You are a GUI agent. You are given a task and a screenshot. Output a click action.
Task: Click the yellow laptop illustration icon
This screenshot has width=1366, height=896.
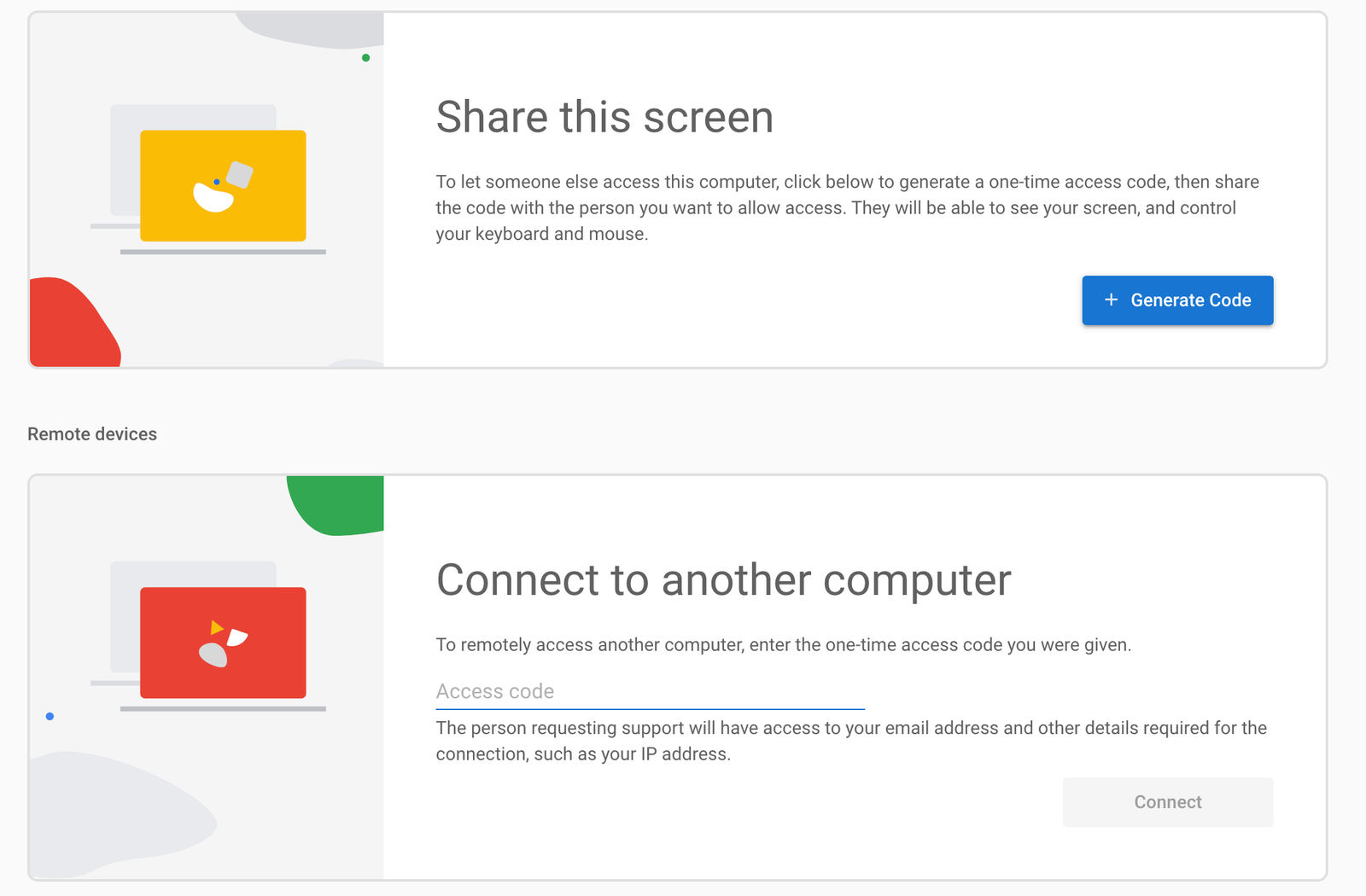(x=224, y=186)
